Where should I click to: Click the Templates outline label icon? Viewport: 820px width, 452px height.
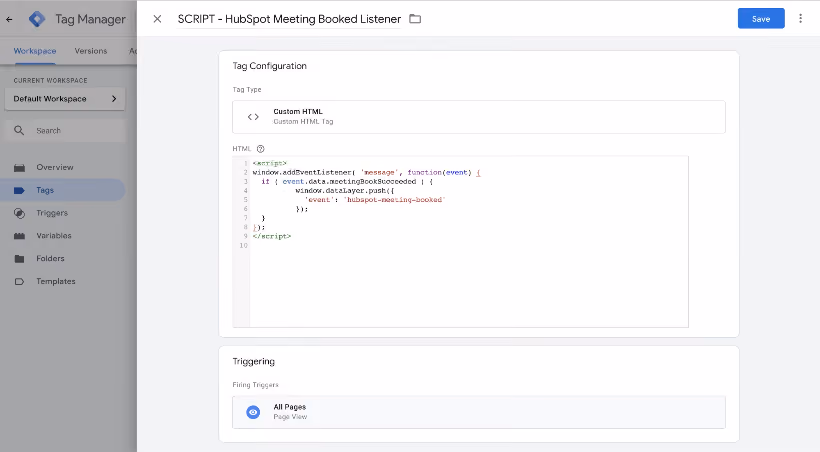[19, 281]
